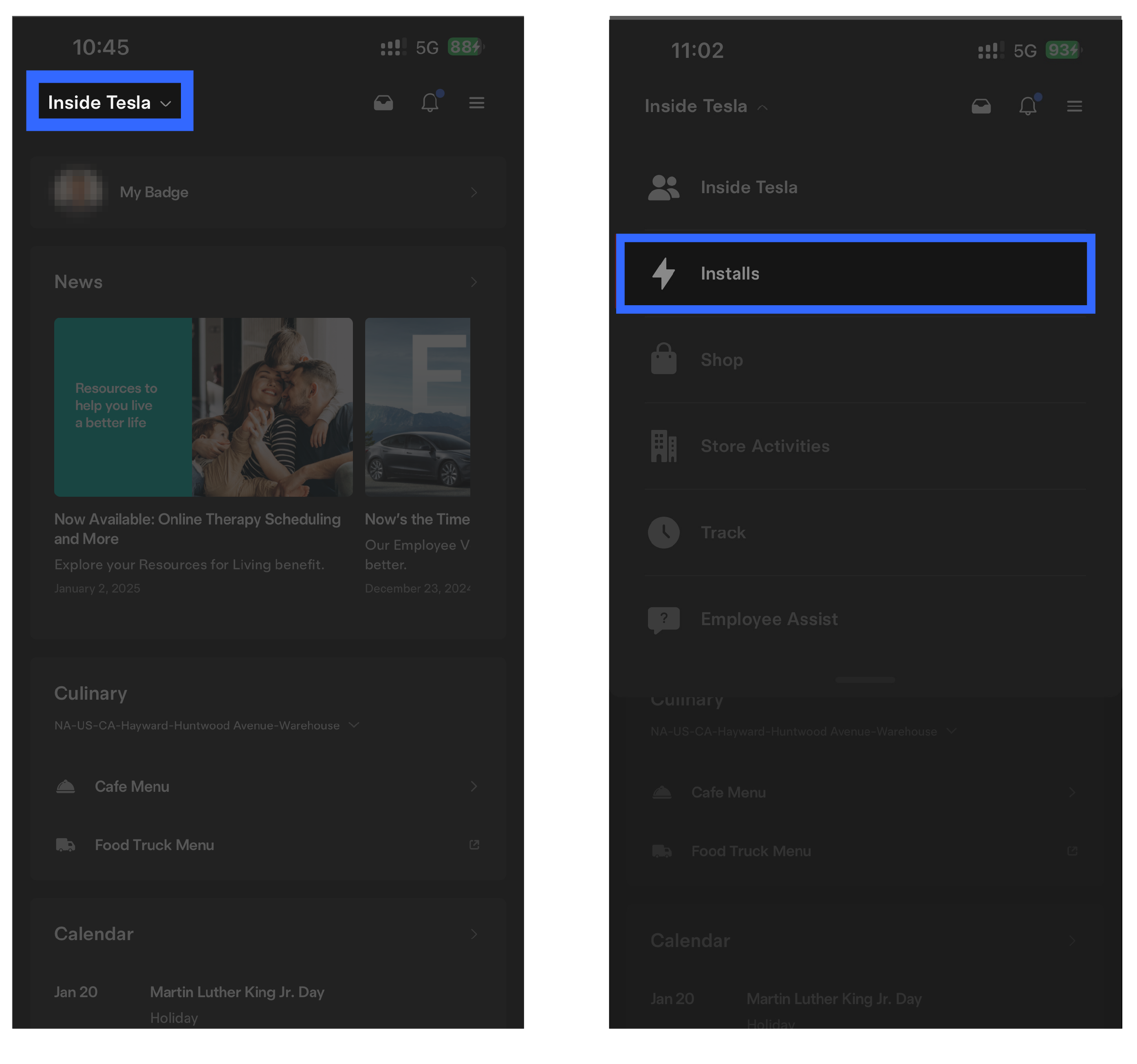Open the Calendar section header in left screen
This screenshot has height=1064, width=1137.
(94, 934)
